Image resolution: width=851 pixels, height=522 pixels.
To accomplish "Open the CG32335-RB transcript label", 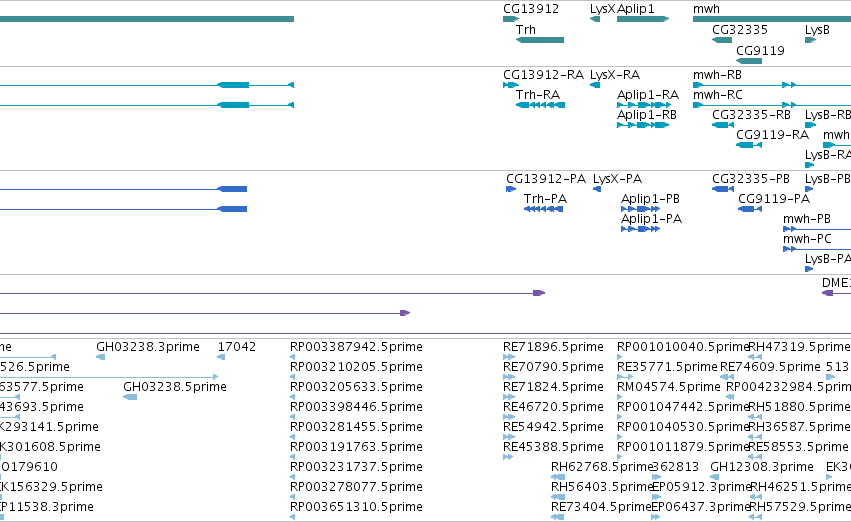I will point(751,114).
